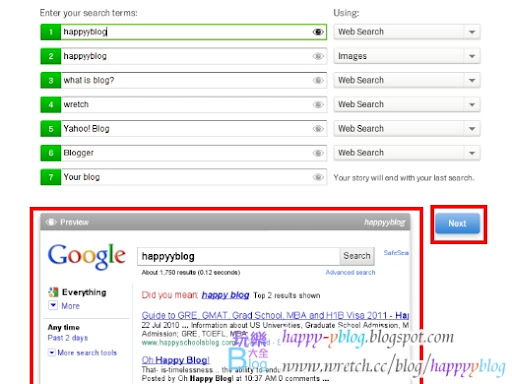
Task: Click the Google Search button in preview
Action: pyautogui.click(x=357, y=256)
